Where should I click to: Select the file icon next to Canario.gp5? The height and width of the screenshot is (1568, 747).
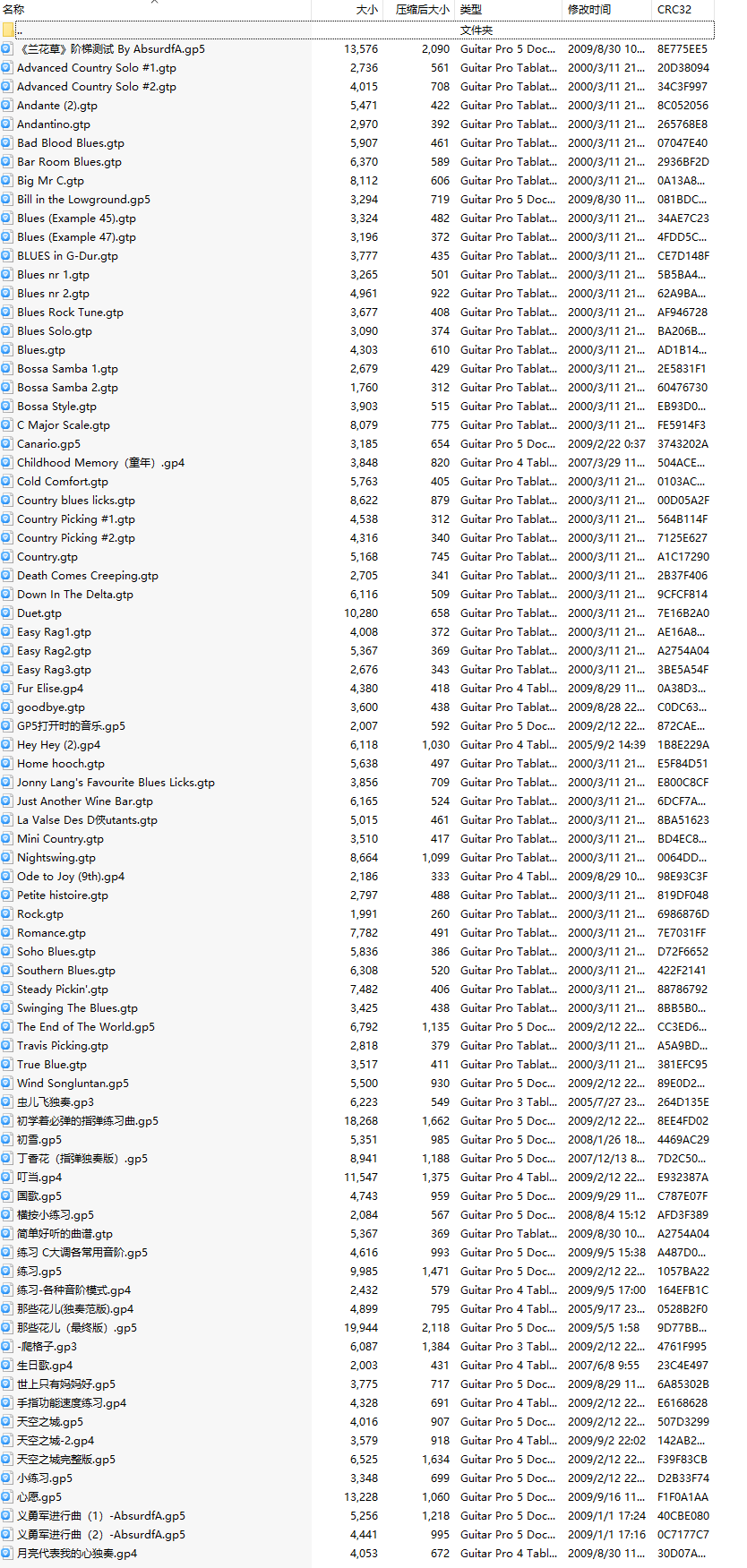coord(7,444)
